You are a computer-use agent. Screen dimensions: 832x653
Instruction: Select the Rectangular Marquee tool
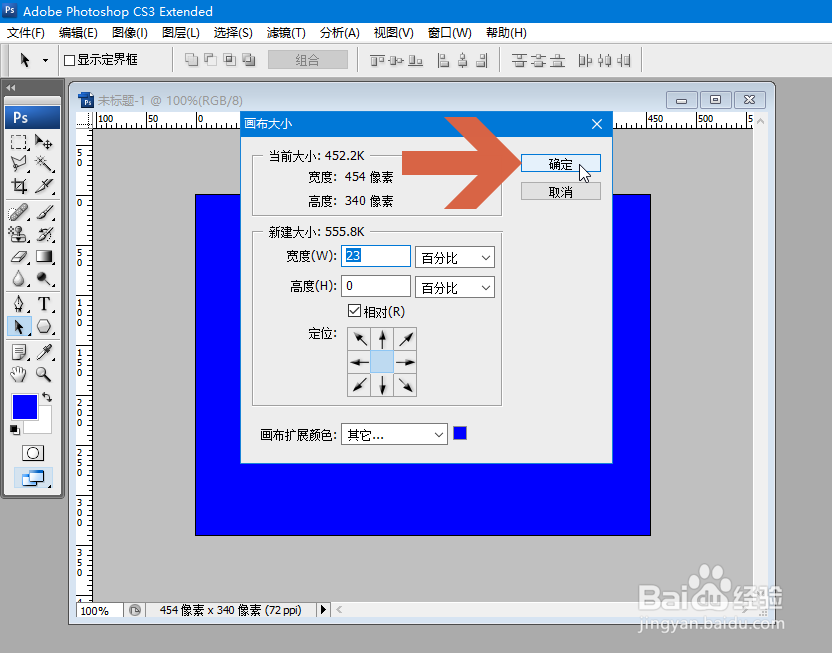pos(19,142)
